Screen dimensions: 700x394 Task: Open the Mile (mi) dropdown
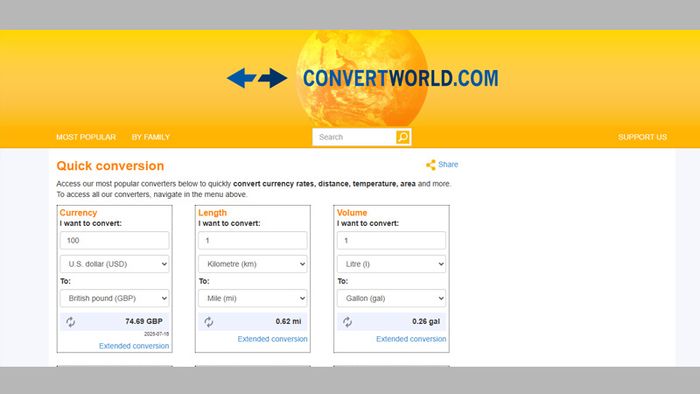[x=253, y=298]
